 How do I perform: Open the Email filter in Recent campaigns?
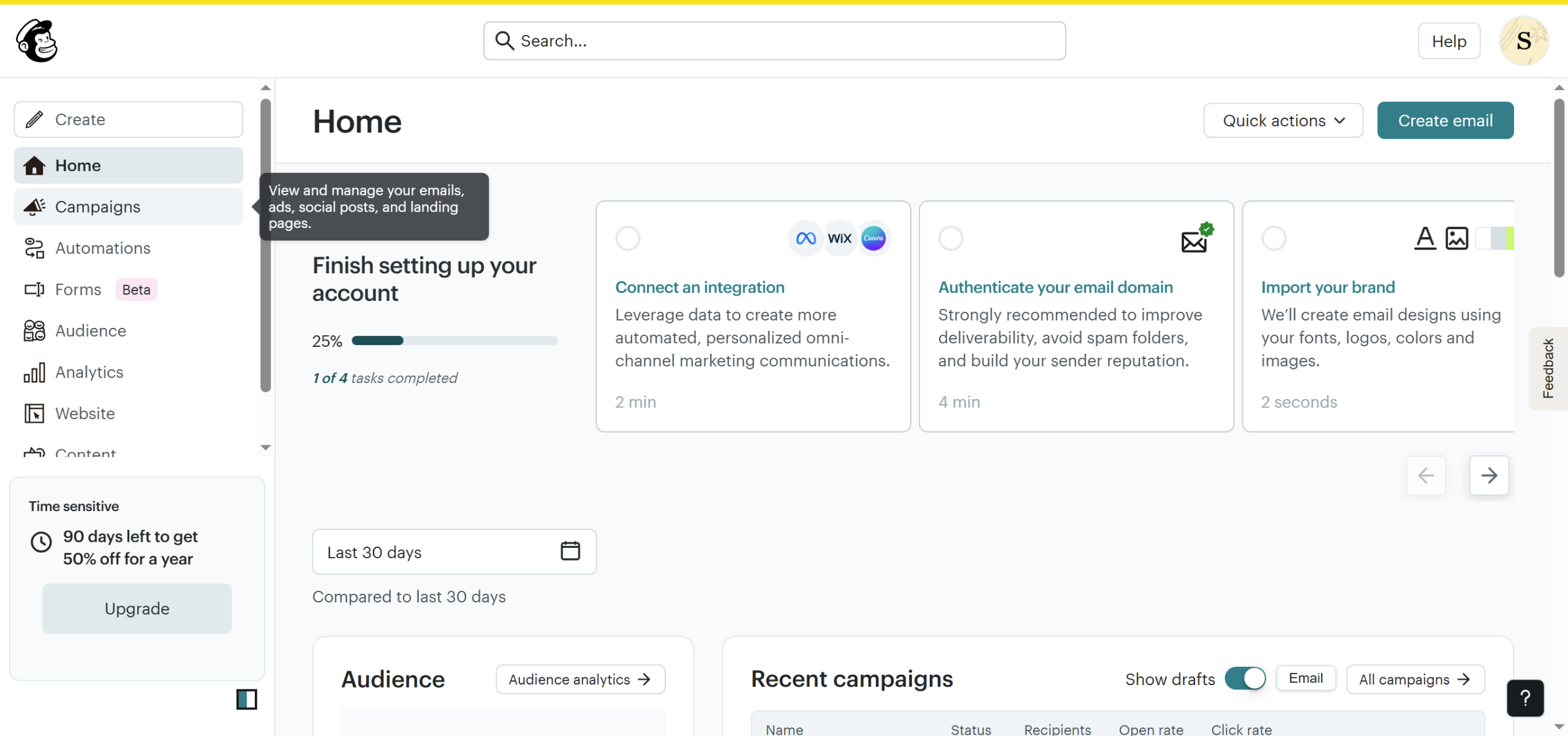click(1305, 678)
